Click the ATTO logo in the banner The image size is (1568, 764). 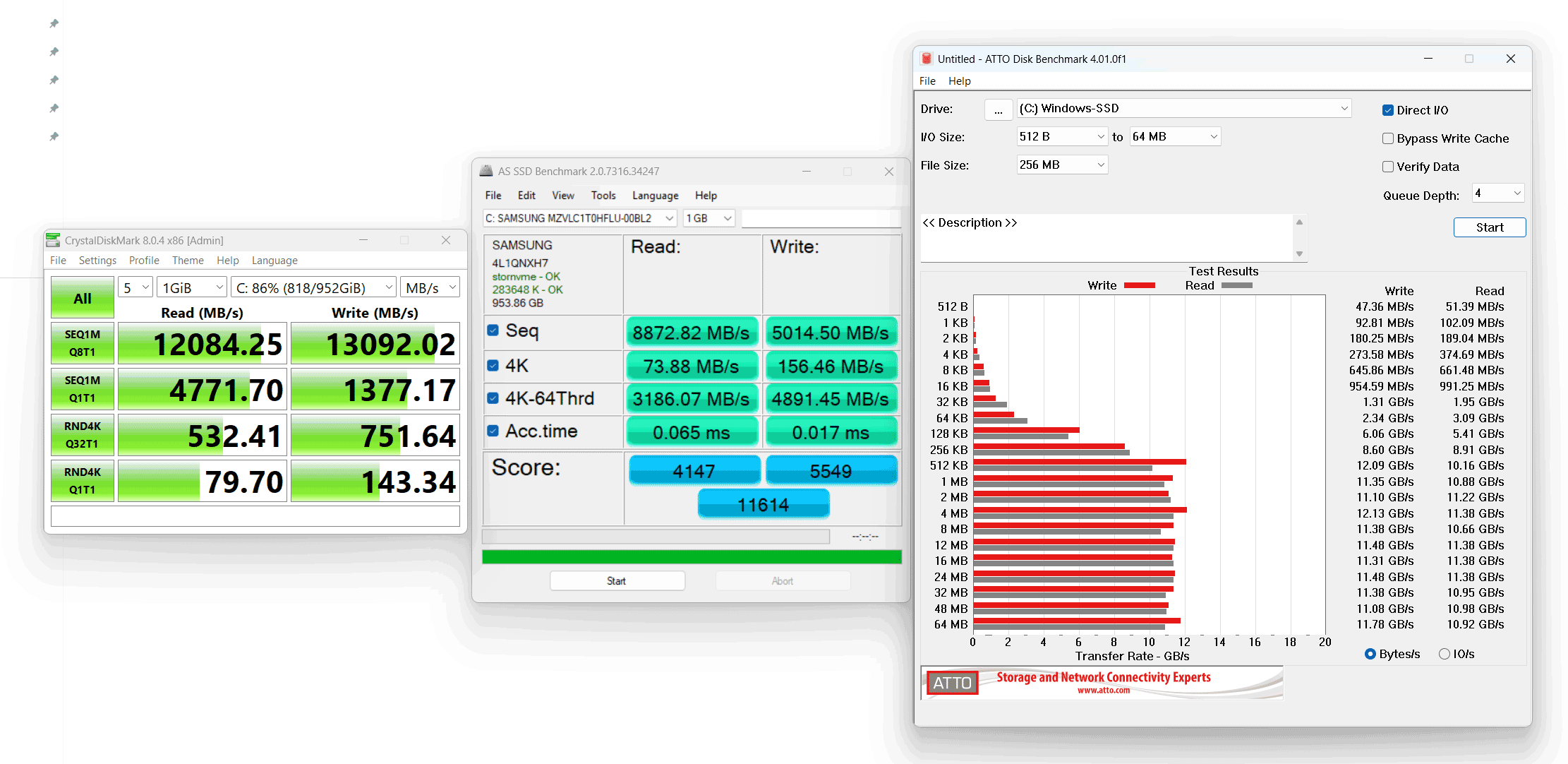[x=952, y=683]
